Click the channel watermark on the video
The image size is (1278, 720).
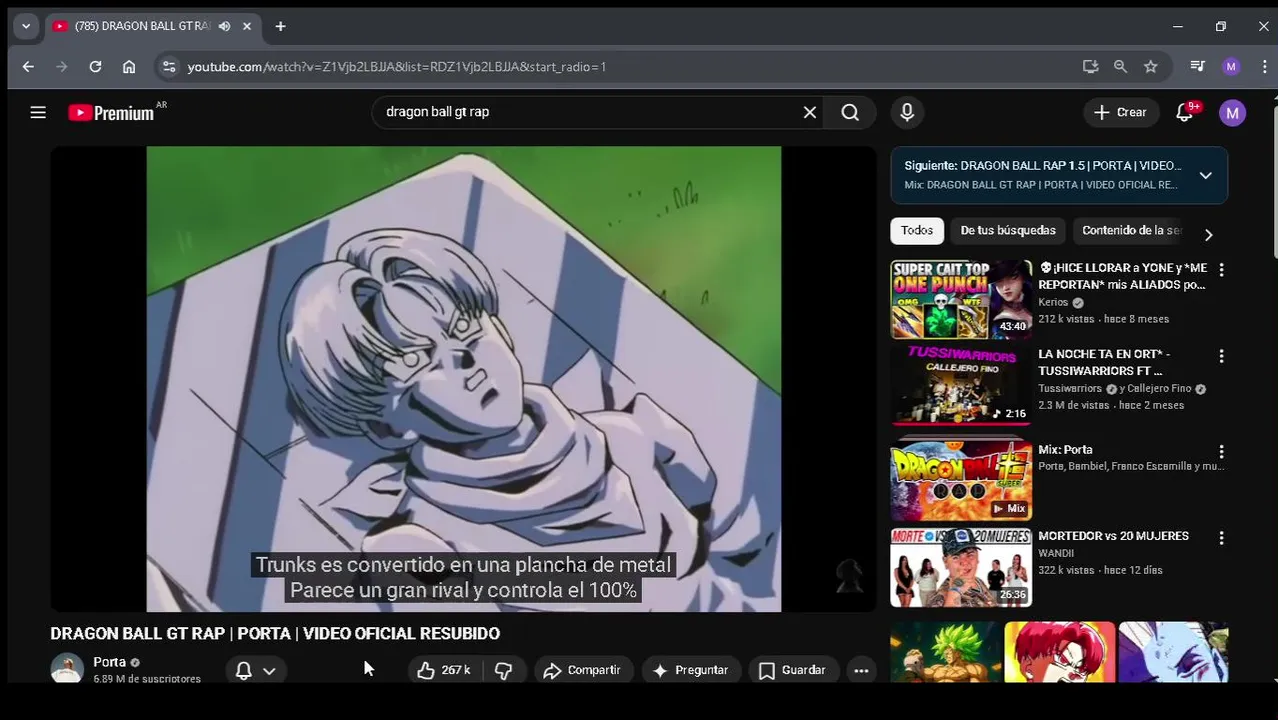[849, 575]
